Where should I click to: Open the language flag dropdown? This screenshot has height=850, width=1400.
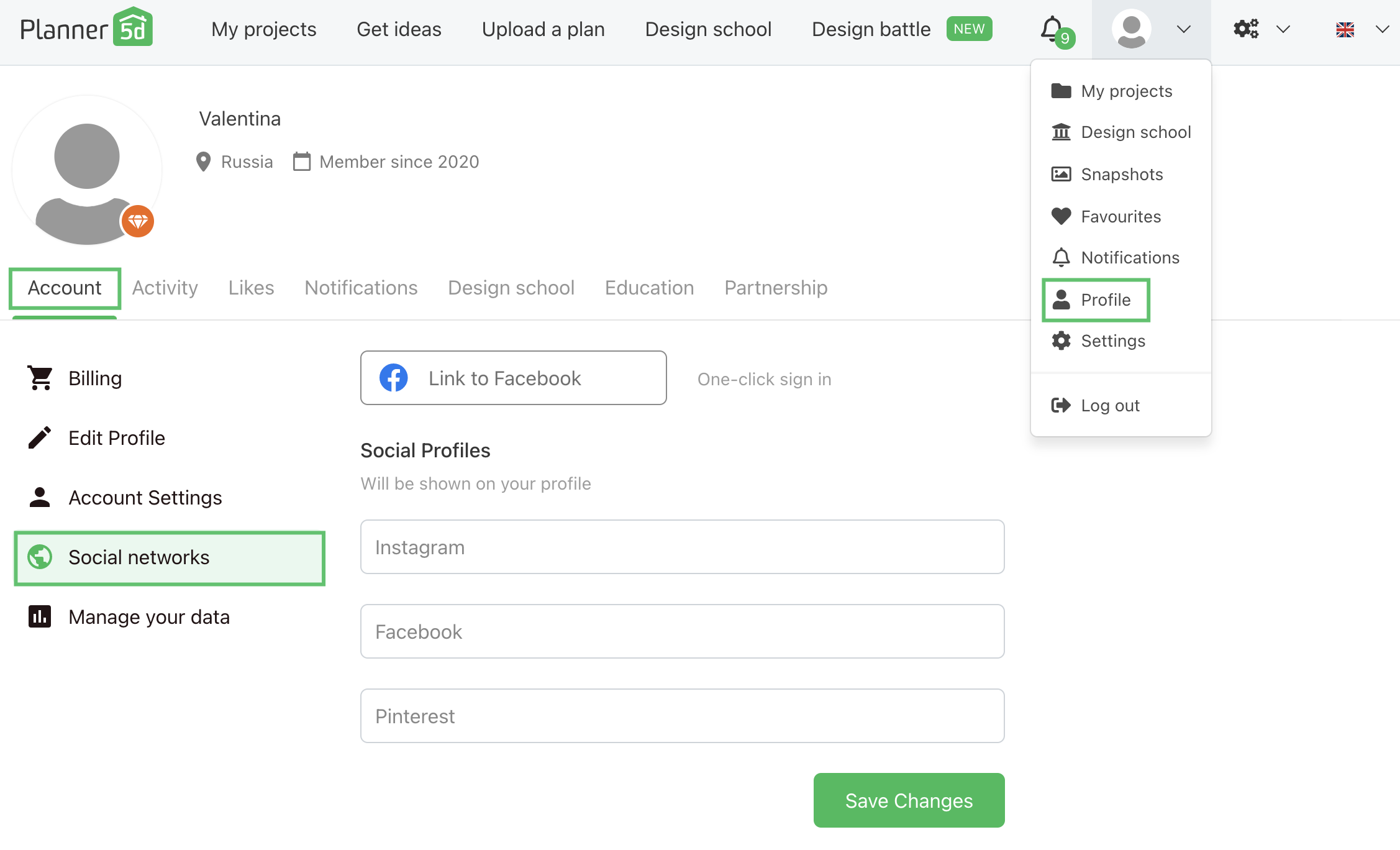point(1360,29)
